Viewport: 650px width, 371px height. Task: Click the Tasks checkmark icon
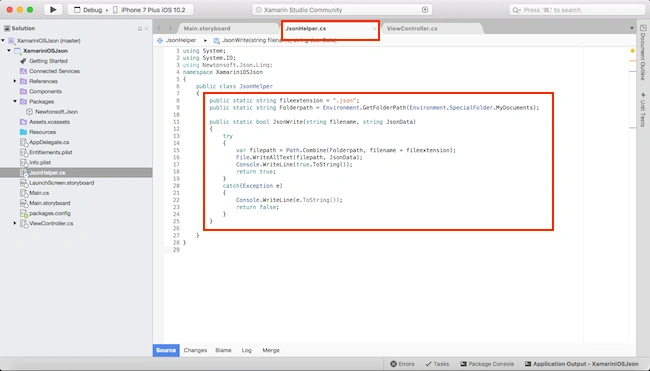tap(428, 364)
